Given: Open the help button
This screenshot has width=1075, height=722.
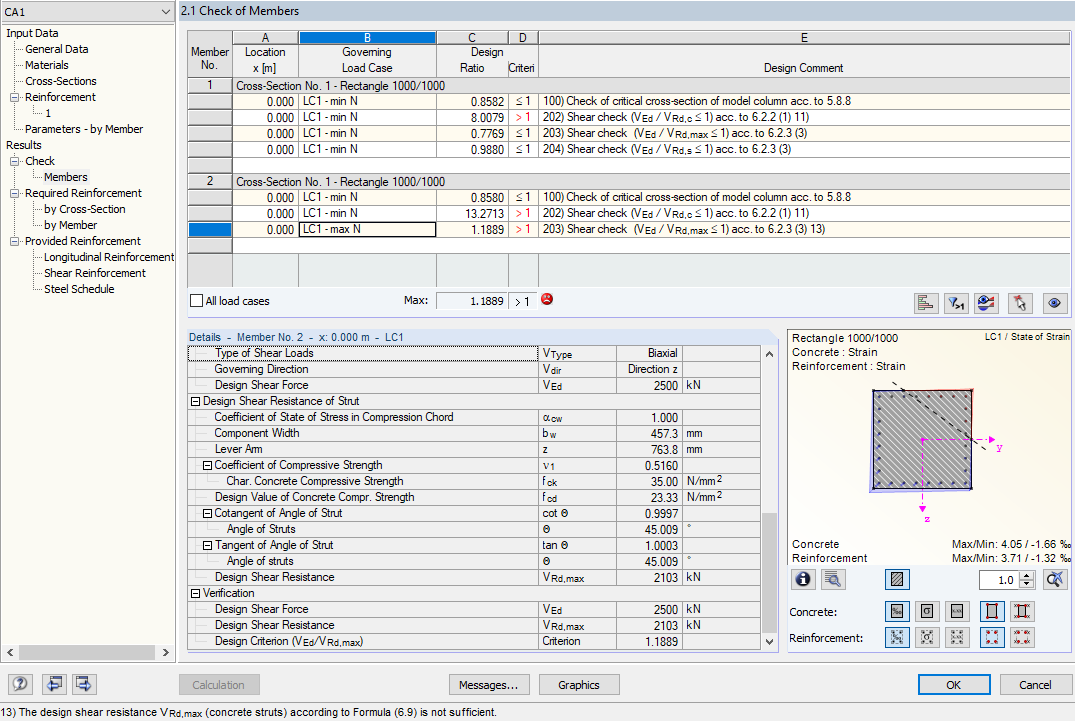Looking at the screenshot, I should pyautogui.click(x=21, y=684).
